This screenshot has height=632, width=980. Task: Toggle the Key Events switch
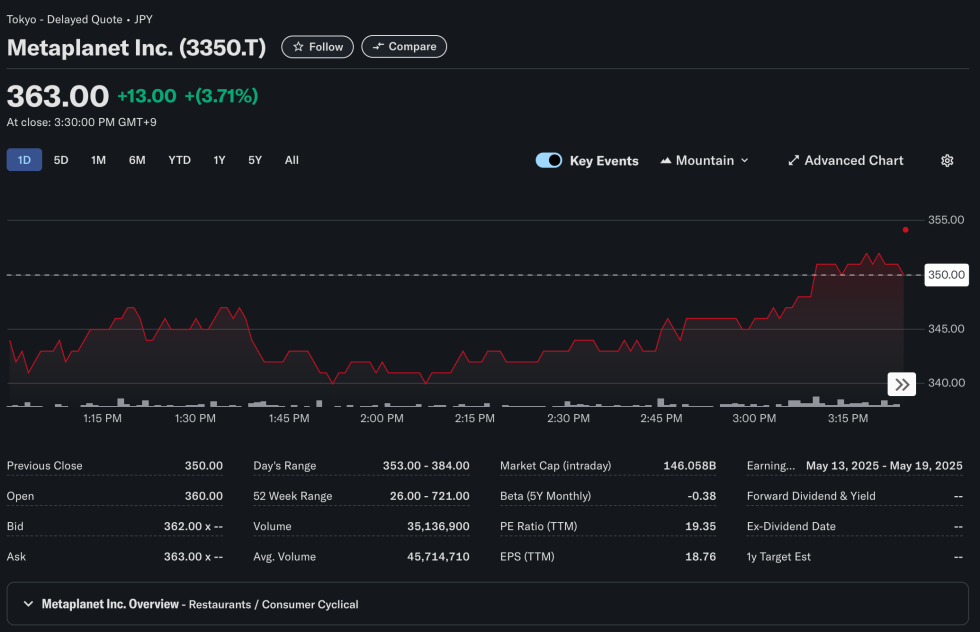pyautogui.click(x=549, y=161)
